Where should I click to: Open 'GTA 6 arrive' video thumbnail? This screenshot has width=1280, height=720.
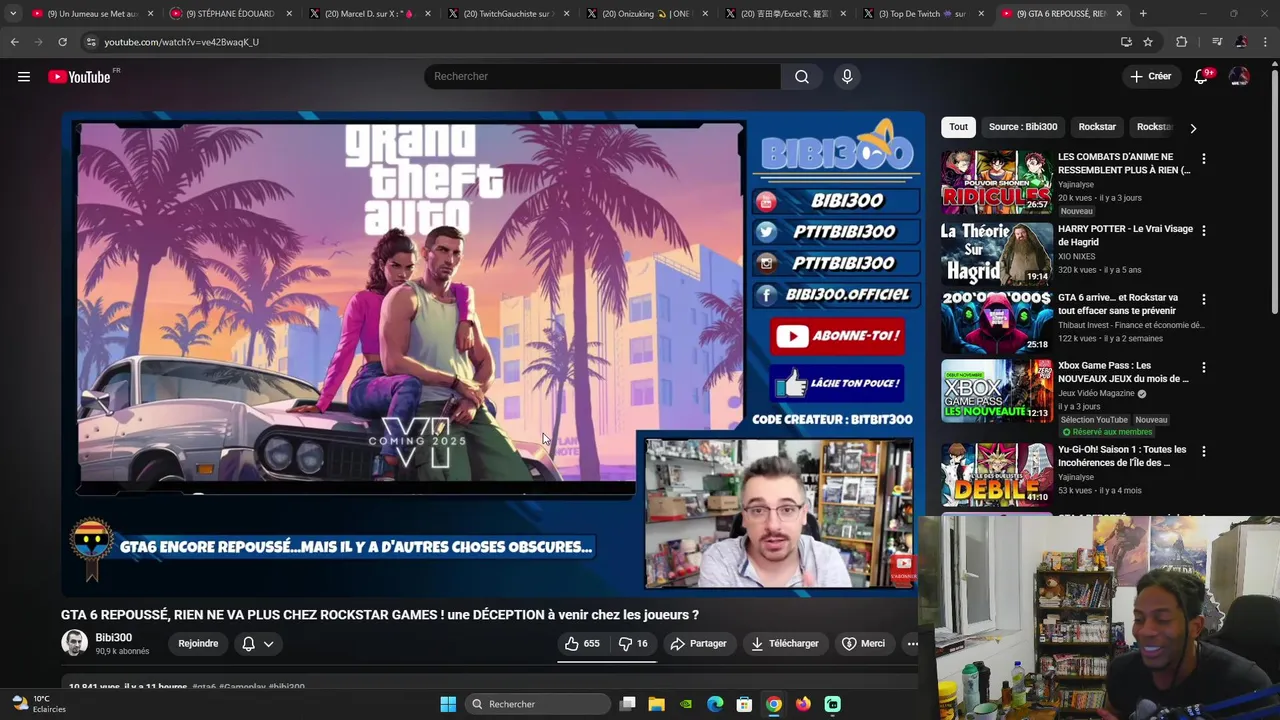tap(996, 322)
